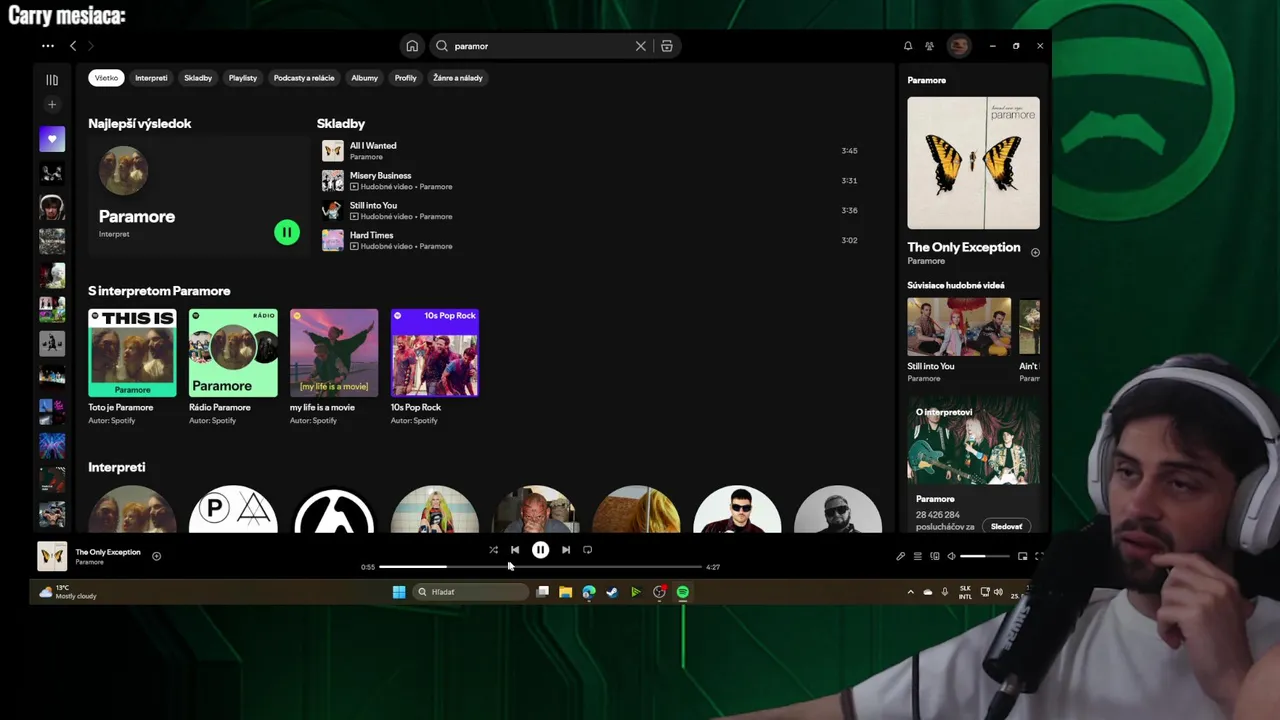The width and height of the screenshot is (1280, 720).
Task: Open Liked Songs heart playlist in the sidebar
Action: point(52,140)
